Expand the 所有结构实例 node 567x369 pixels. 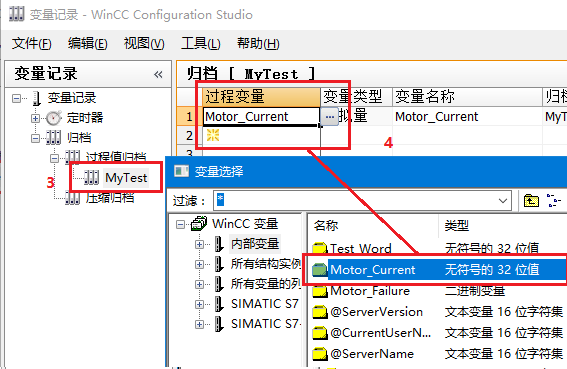pos(199,264)
